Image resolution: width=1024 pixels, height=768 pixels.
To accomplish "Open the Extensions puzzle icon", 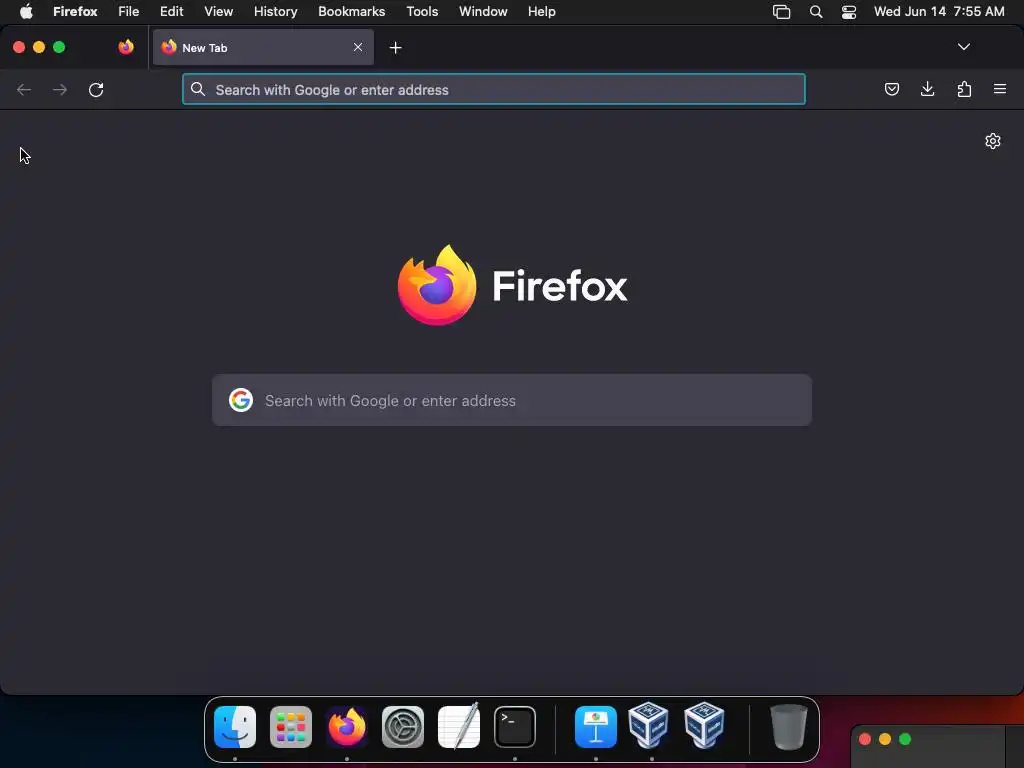I will click(x=964, y=89).
